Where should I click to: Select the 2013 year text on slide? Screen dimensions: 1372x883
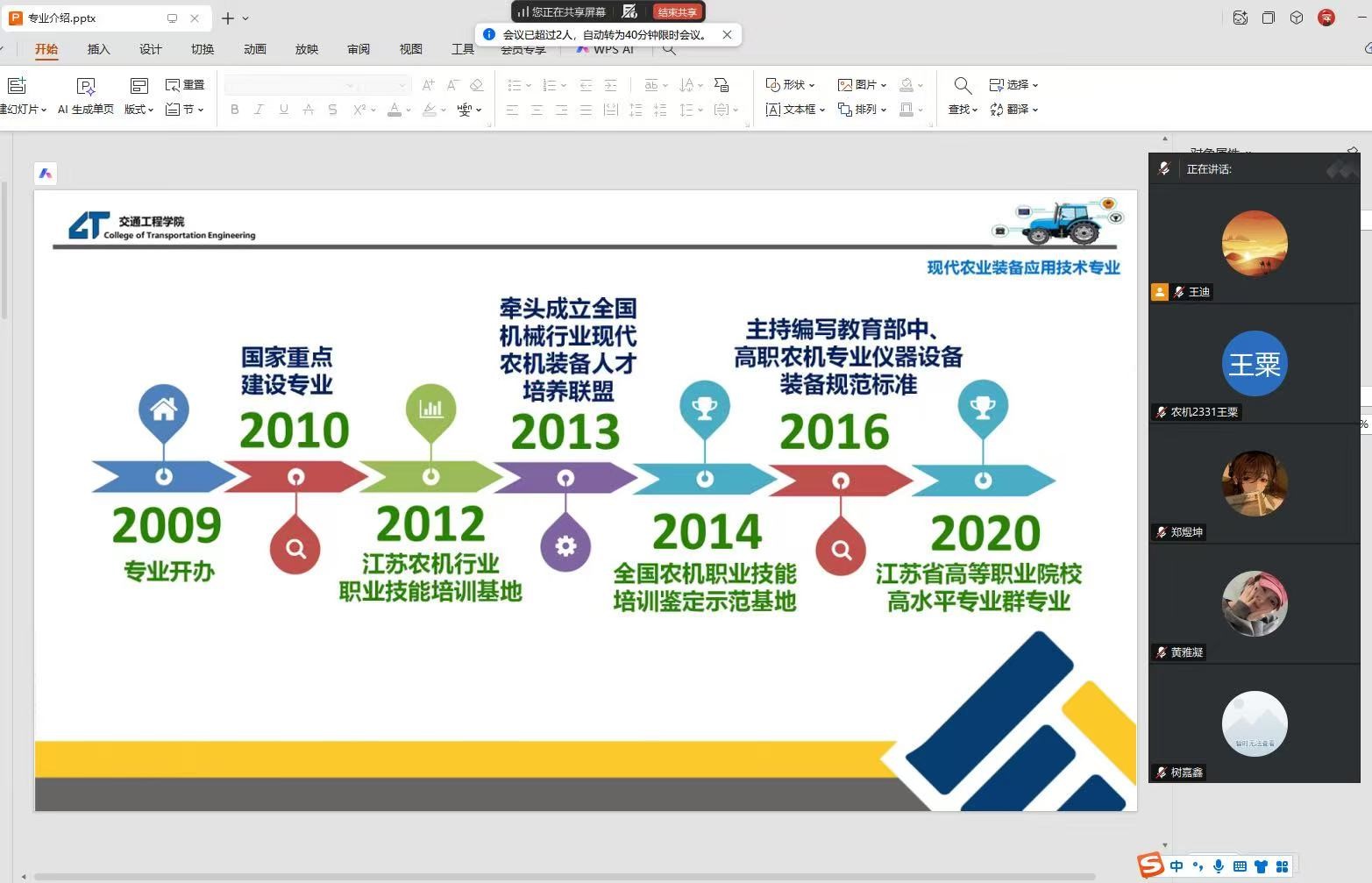[565, 431]
